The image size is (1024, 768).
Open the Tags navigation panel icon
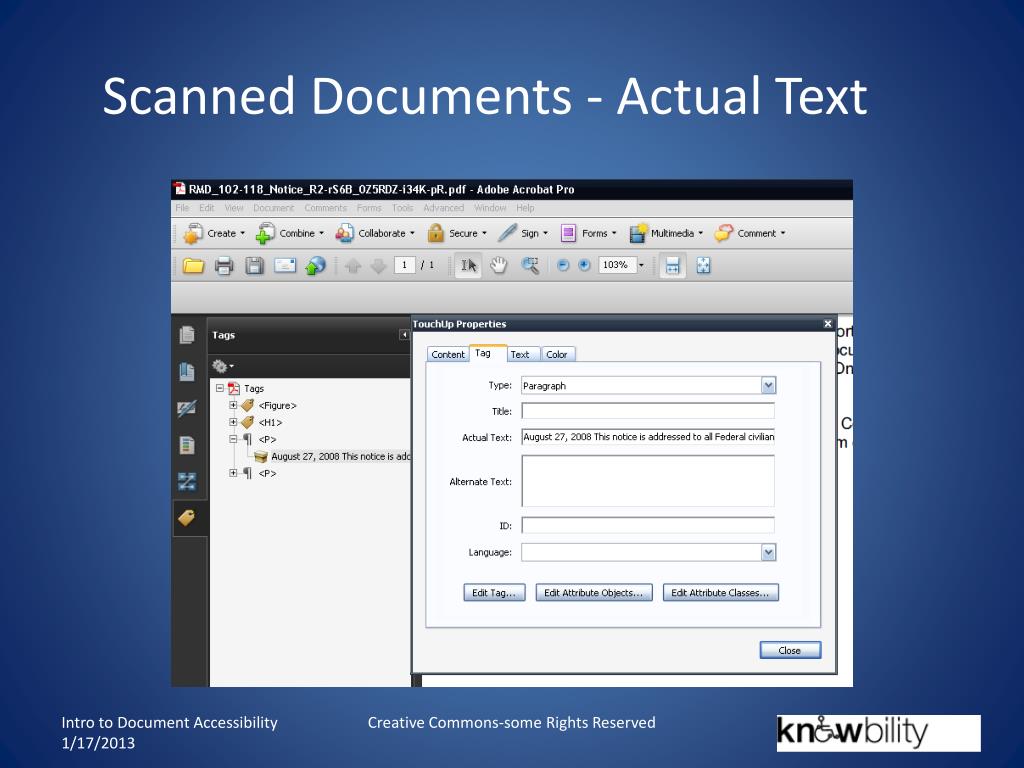click(x=187, y=519)
